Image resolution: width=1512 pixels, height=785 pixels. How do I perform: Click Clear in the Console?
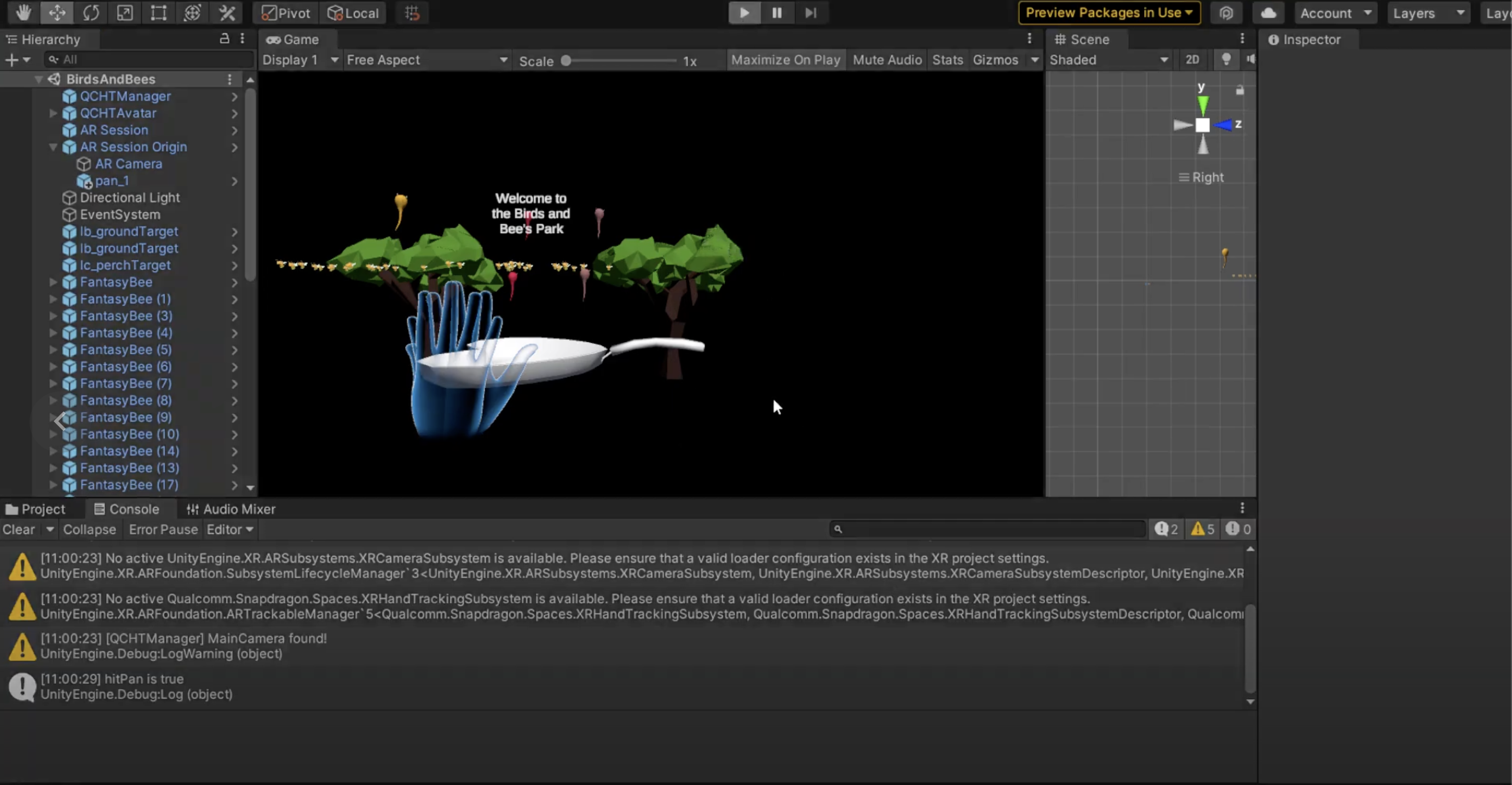pyautogui.click(x=19, y=529)
